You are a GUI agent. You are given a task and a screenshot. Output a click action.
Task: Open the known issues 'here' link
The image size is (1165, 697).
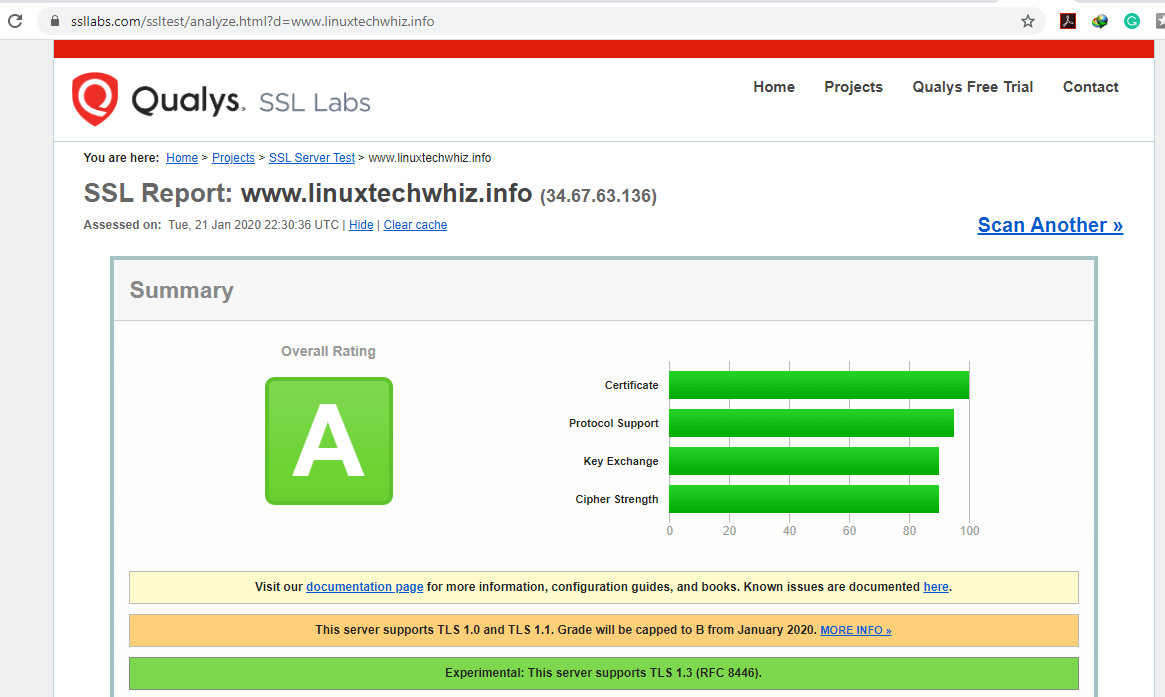click(936, 586)
